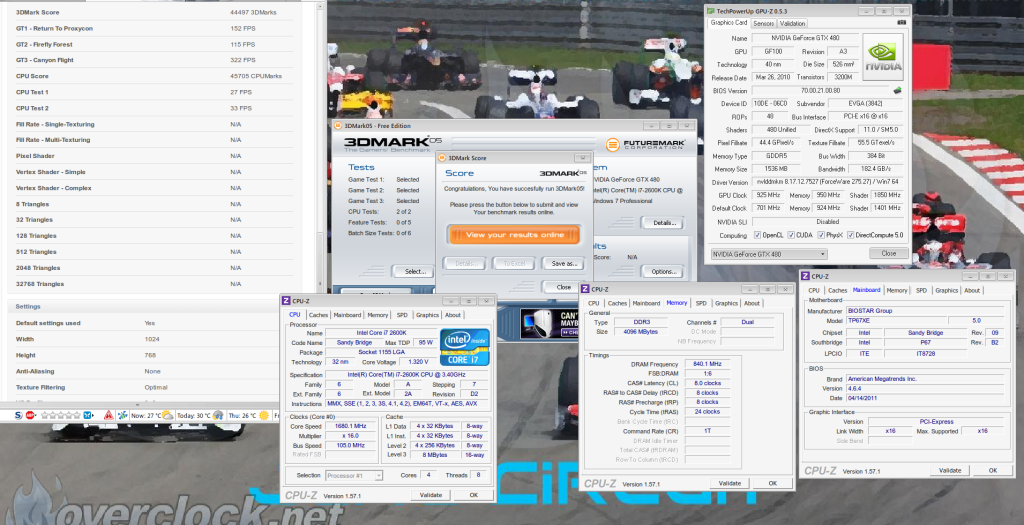Image resolution: width=1024 pixels, height=525 pixels.
Task: Click the Options... button in 3DMark05
Action: [663, 272]
